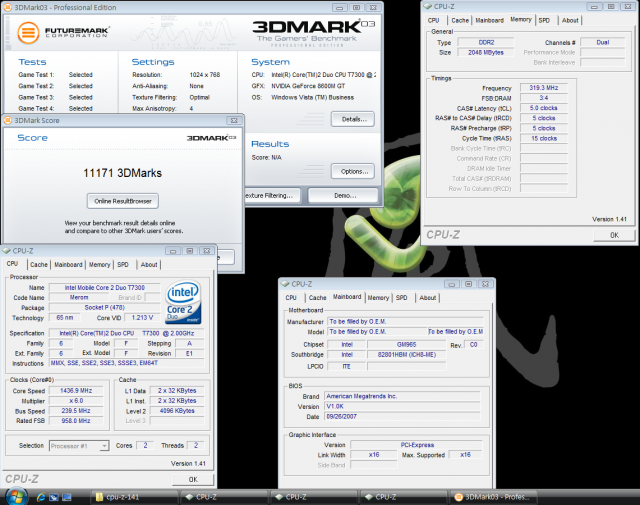Open About tab in CPU-Z Mainboard window
Viewport: 640px width, 505px height.
pos(428,298)
